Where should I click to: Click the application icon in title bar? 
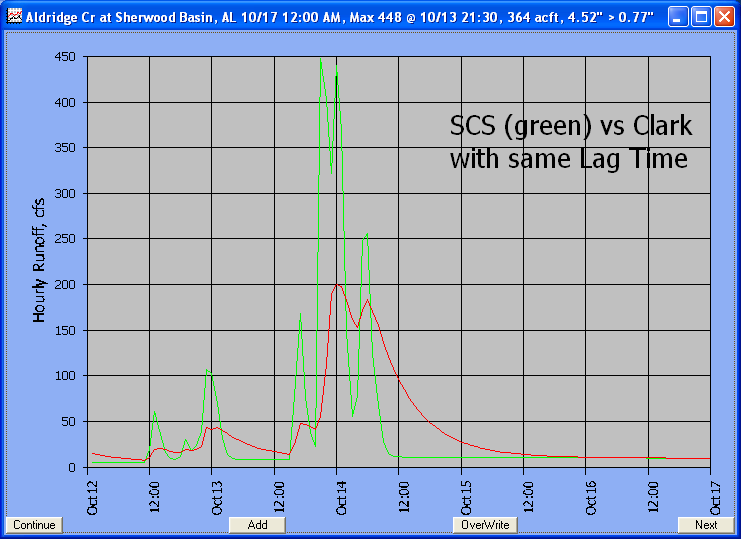click(13, 17)
